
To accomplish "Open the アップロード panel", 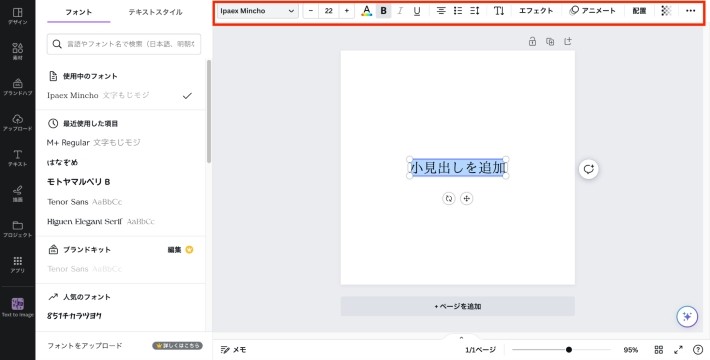I will tap(17, 122).
